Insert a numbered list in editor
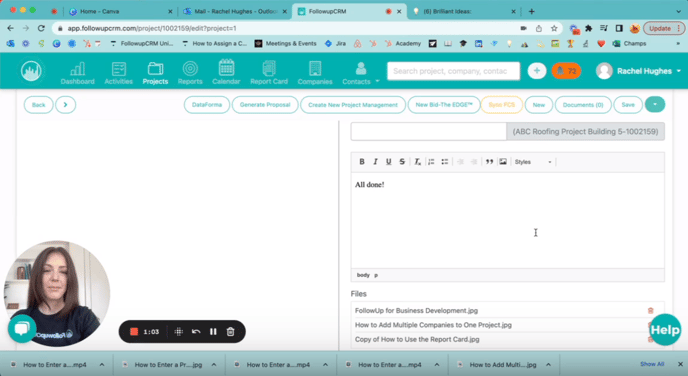Image resolution: width=688 pixels, height=376 pixels. pos(431,162)
